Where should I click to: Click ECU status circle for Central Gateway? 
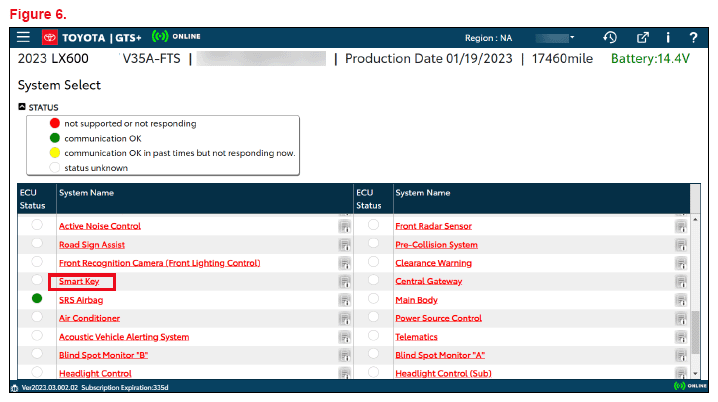point(374,280)
